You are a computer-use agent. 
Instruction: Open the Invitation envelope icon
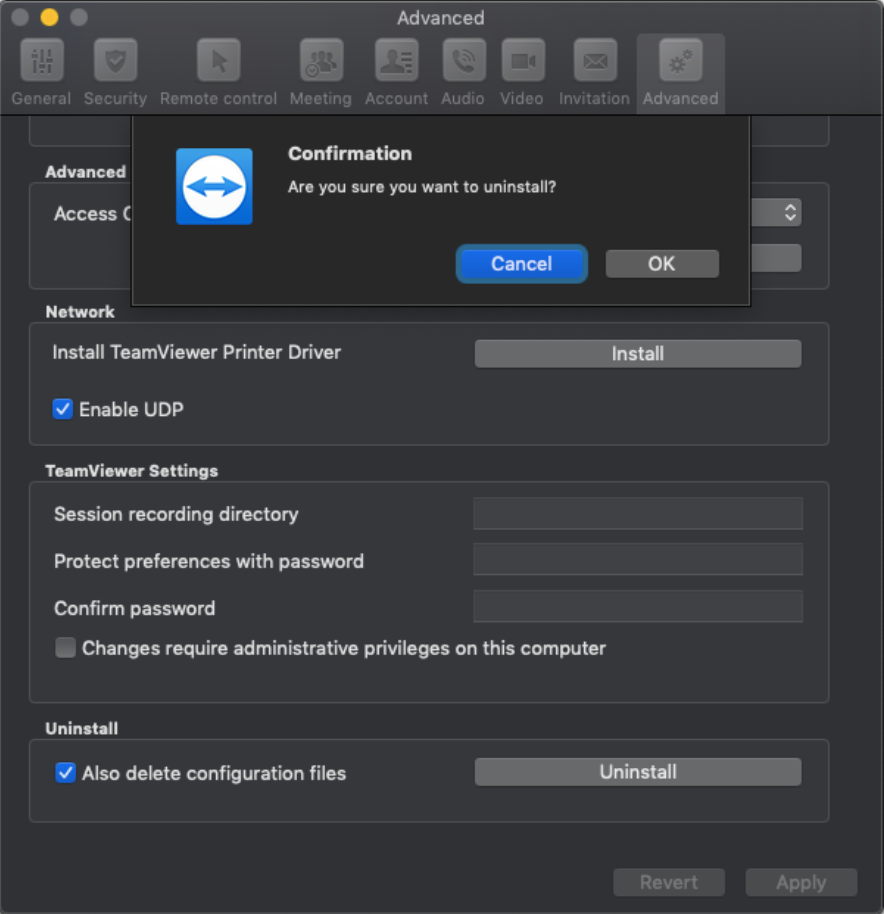[x=595, y=61]
